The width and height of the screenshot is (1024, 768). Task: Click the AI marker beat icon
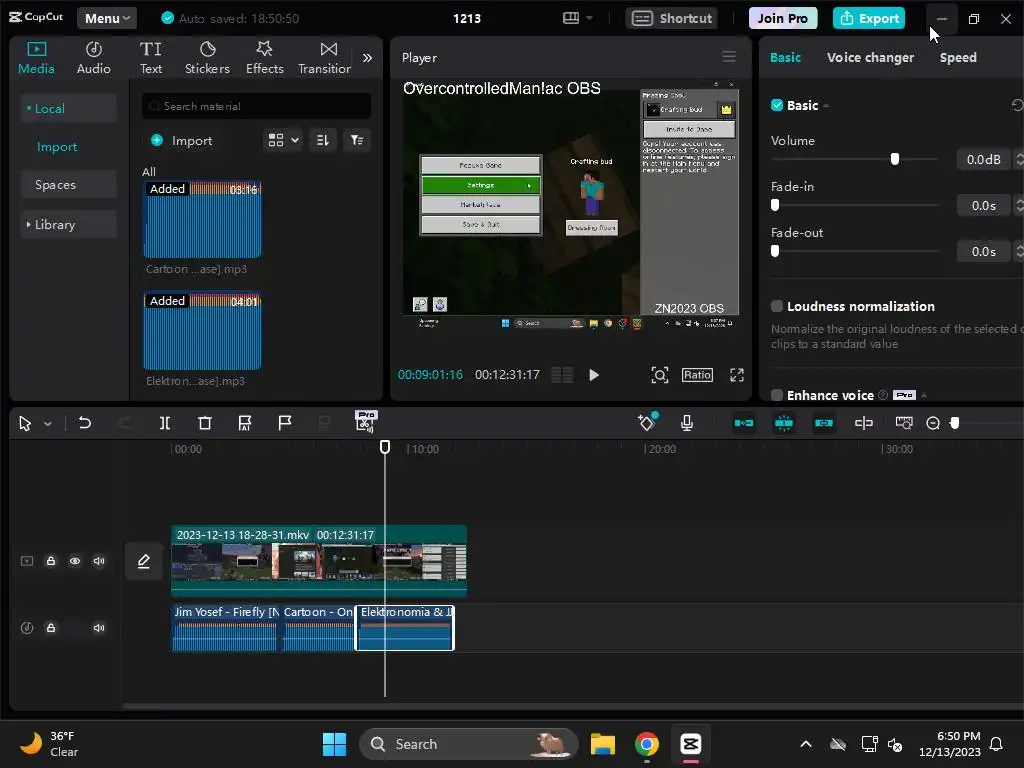tap(244, 423)
